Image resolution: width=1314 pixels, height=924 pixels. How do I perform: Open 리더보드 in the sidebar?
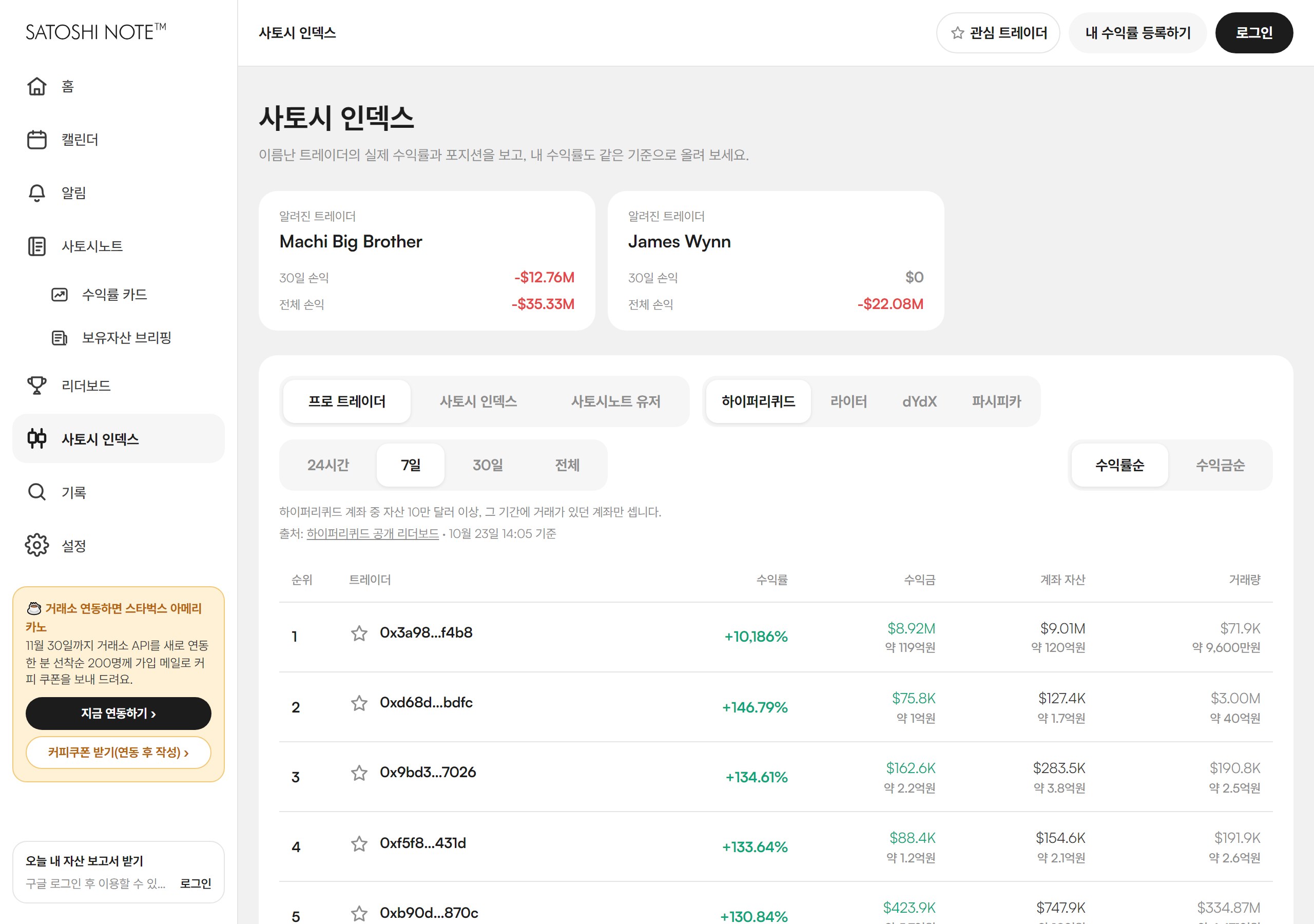coord(119,386)
